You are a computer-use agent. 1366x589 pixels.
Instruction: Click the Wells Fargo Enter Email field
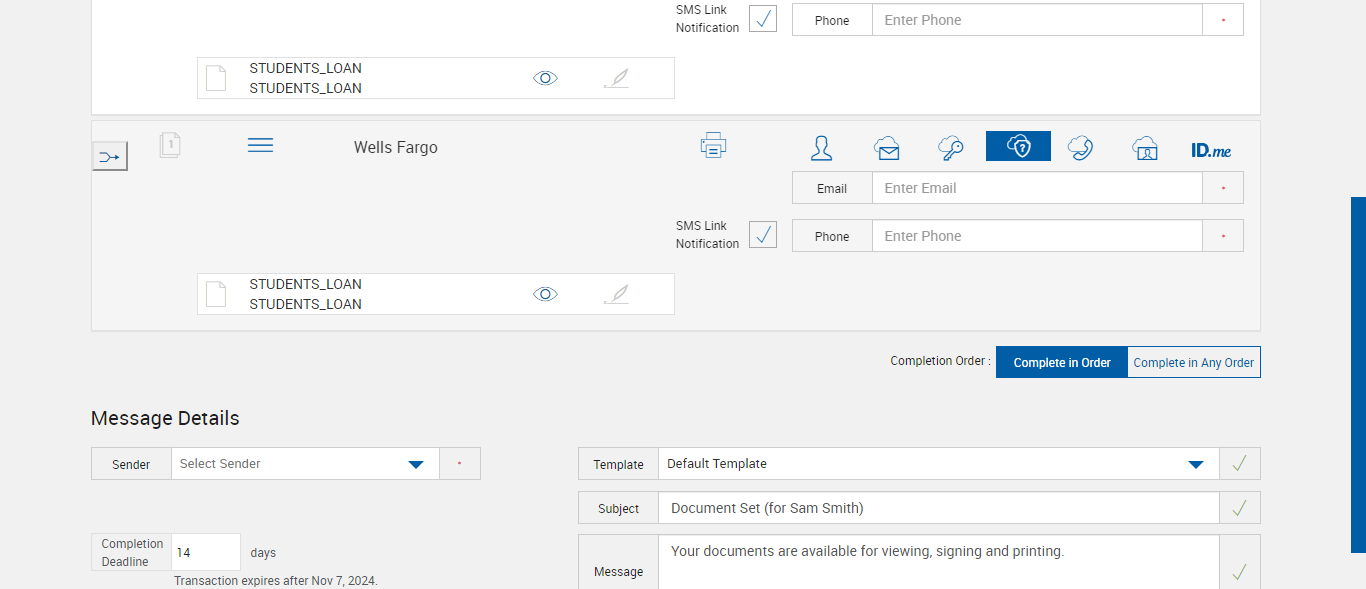click(x=1036, y=188)
